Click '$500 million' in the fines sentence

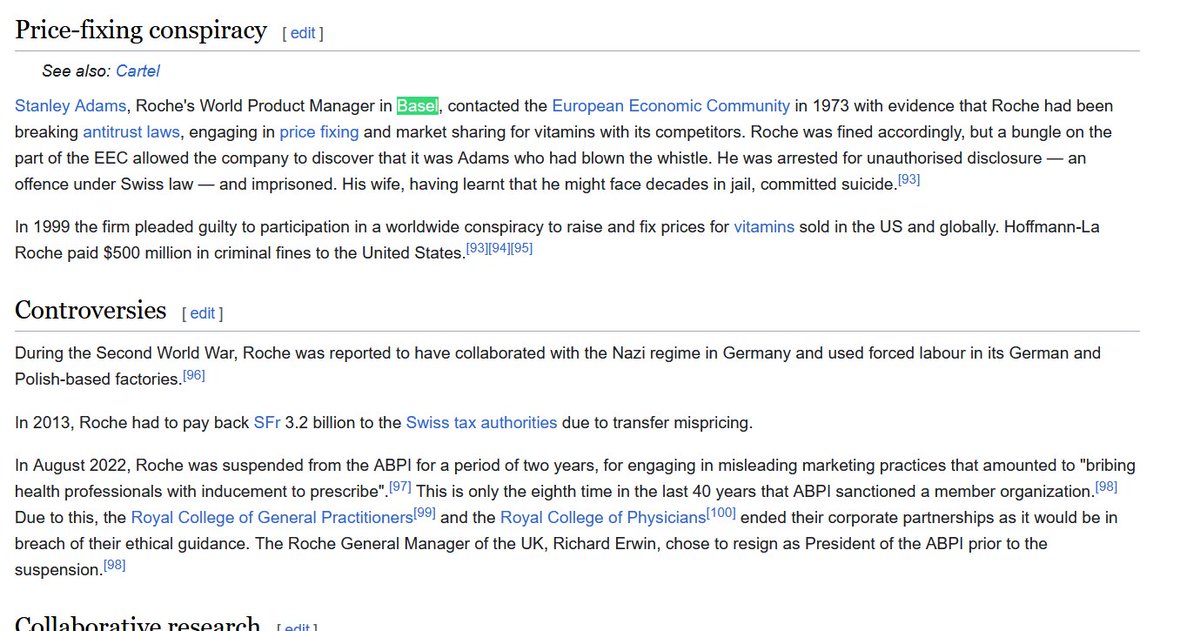pyautogui.click(x=147, y=253)
